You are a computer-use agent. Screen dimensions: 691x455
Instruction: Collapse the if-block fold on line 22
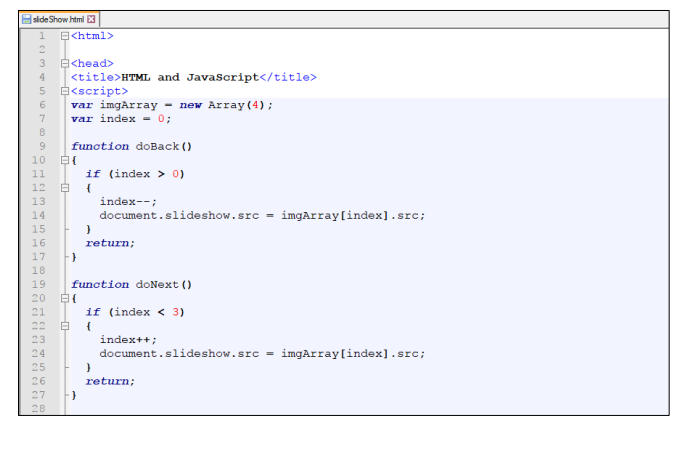[65, 326]
